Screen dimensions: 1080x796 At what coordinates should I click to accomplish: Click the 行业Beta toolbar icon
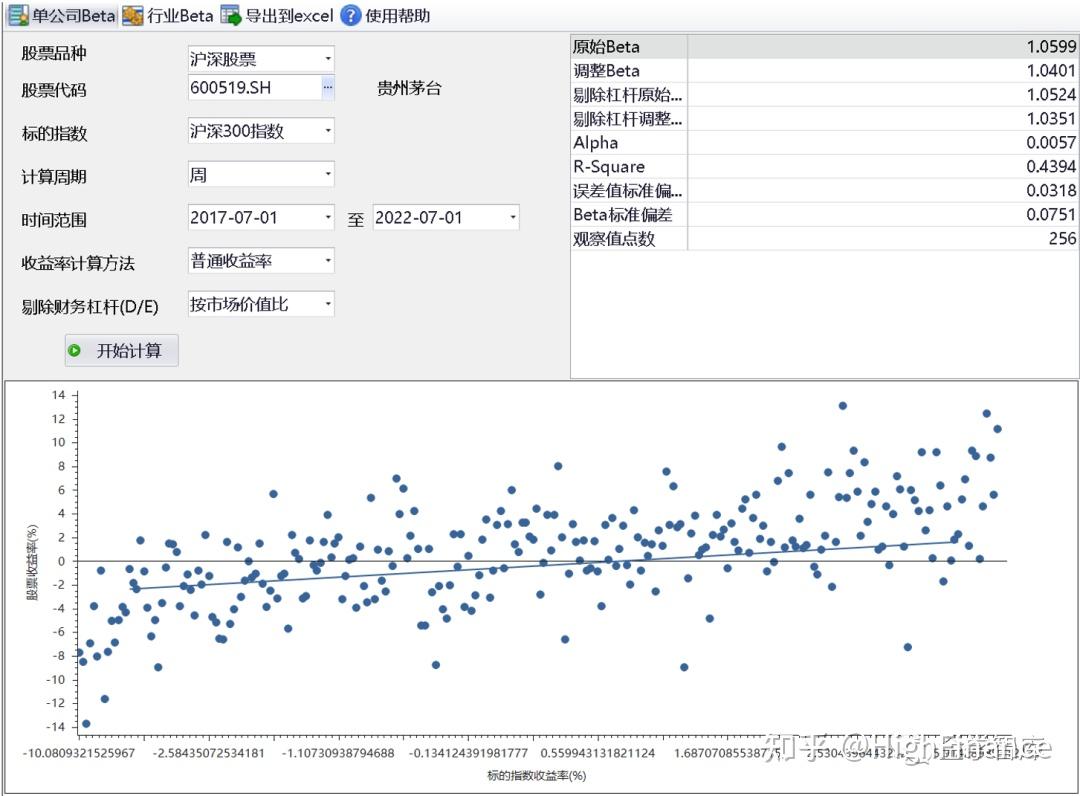[133, 15]
